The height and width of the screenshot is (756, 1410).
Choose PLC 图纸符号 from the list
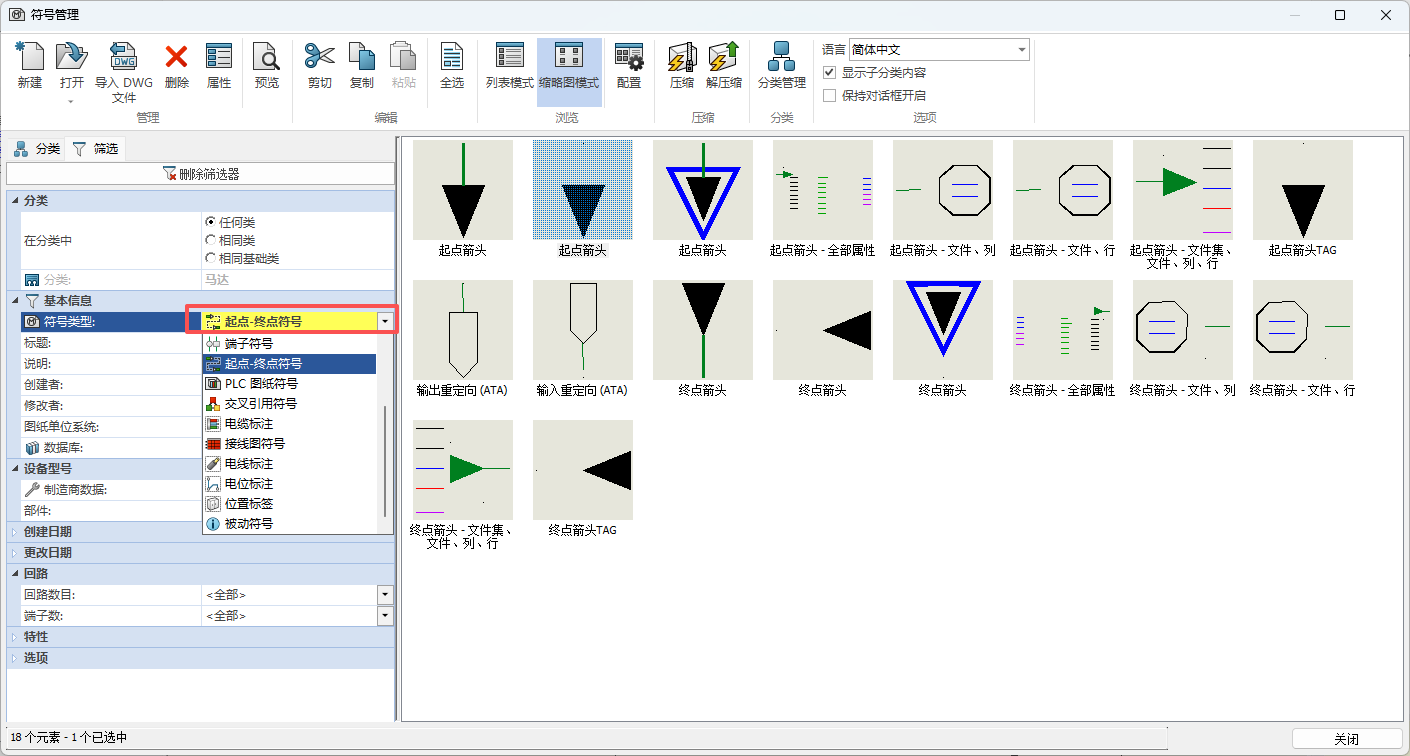coord(261,384)
